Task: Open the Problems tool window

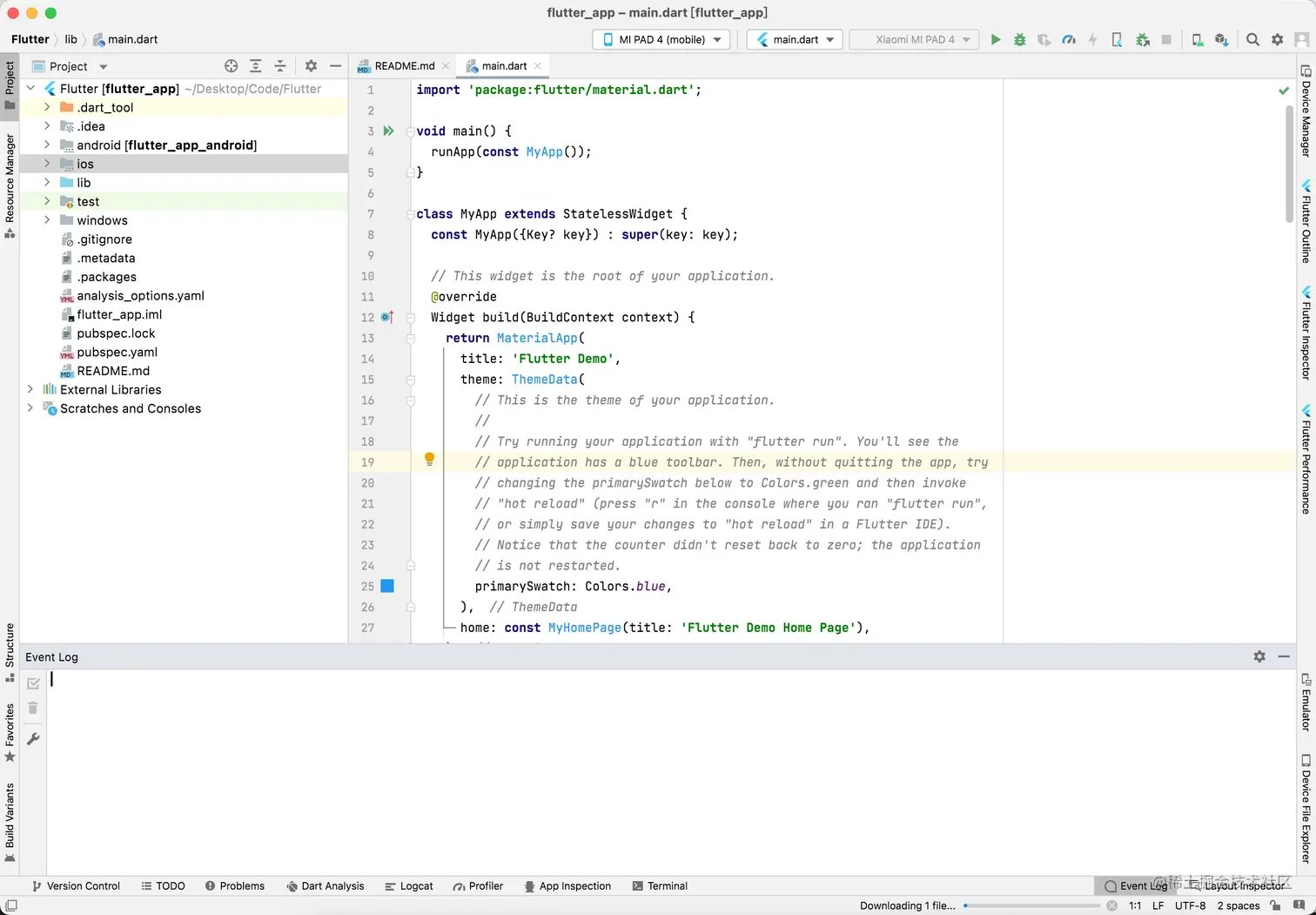Action: (234, 885)
